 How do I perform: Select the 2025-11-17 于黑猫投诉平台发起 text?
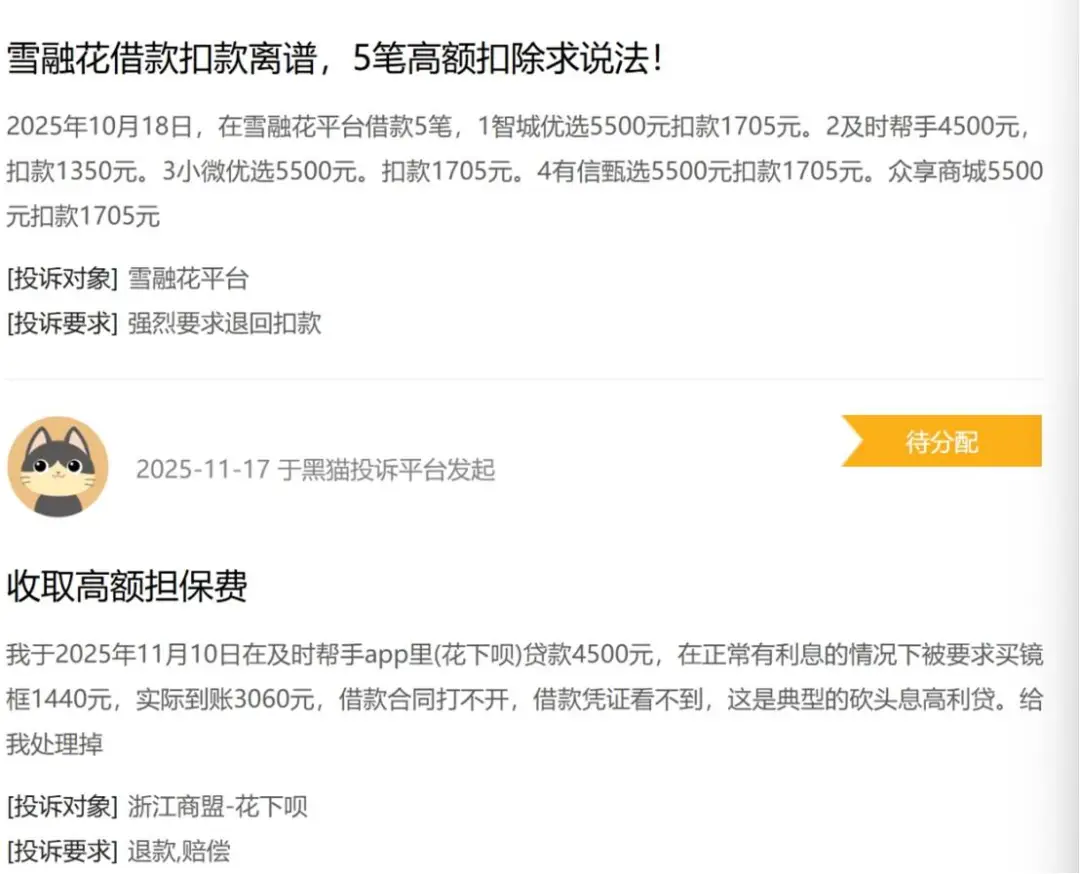[x=315, y=470]
